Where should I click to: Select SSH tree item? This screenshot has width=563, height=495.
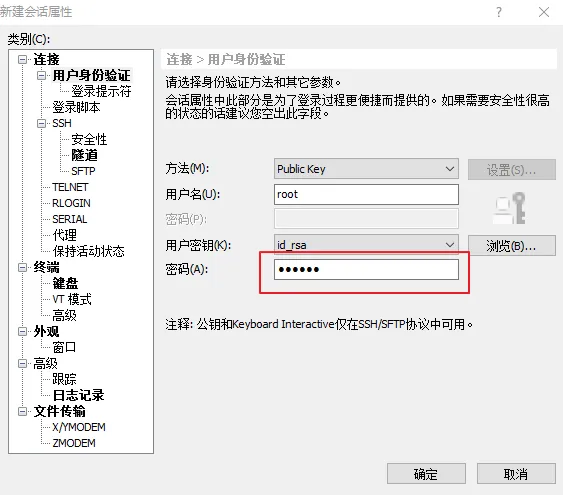(62, 123)
